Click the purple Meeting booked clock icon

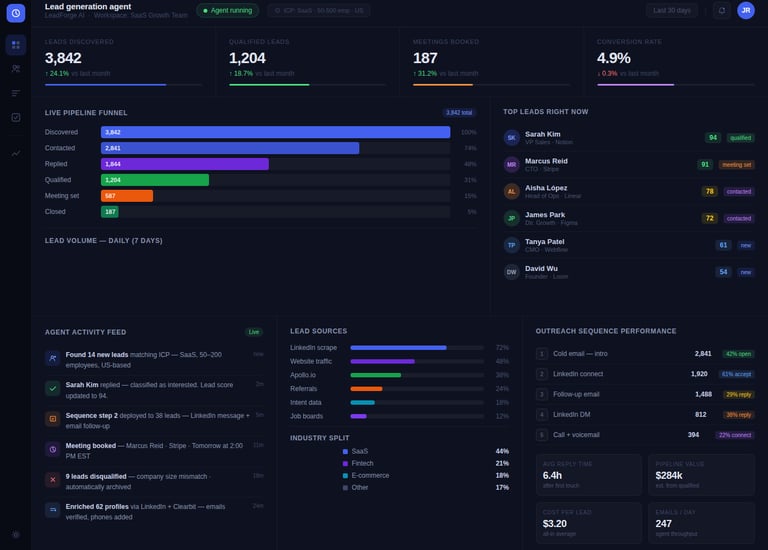[52, 450]
